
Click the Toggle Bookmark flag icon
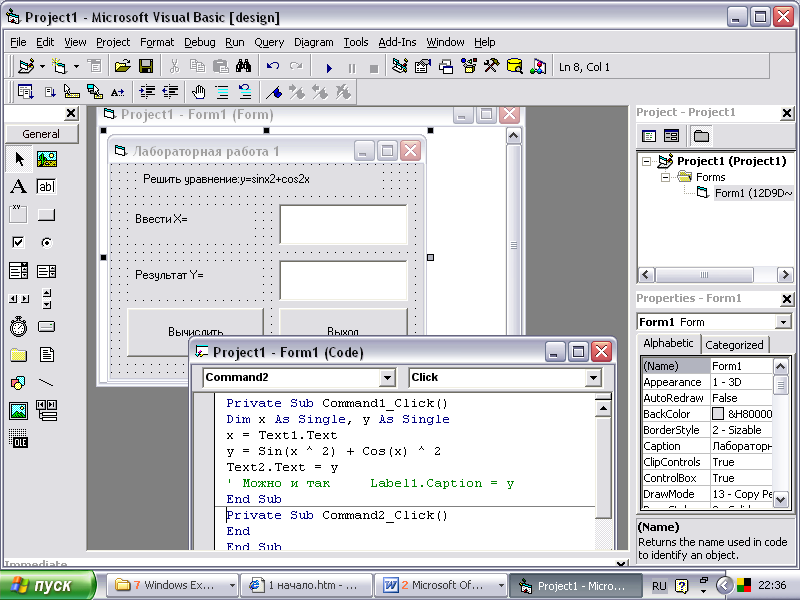[274, 92]
